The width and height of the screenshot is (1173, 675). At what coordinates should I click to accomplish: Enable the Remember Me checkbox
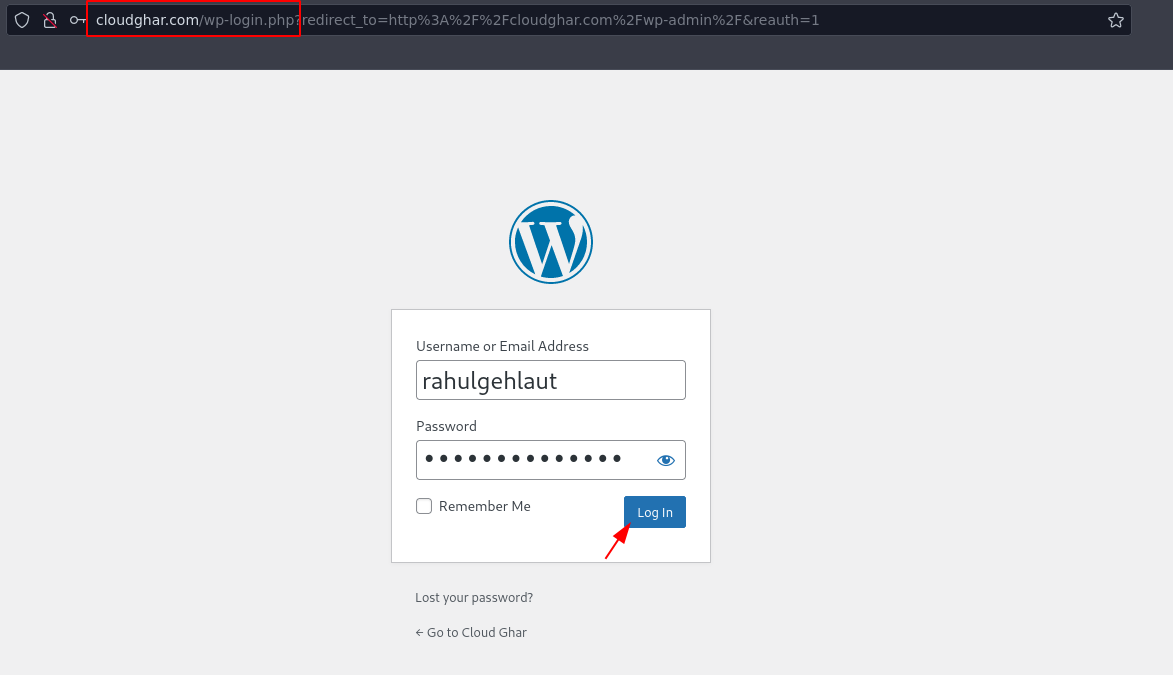pyautogui.click(x=424, y=506)
